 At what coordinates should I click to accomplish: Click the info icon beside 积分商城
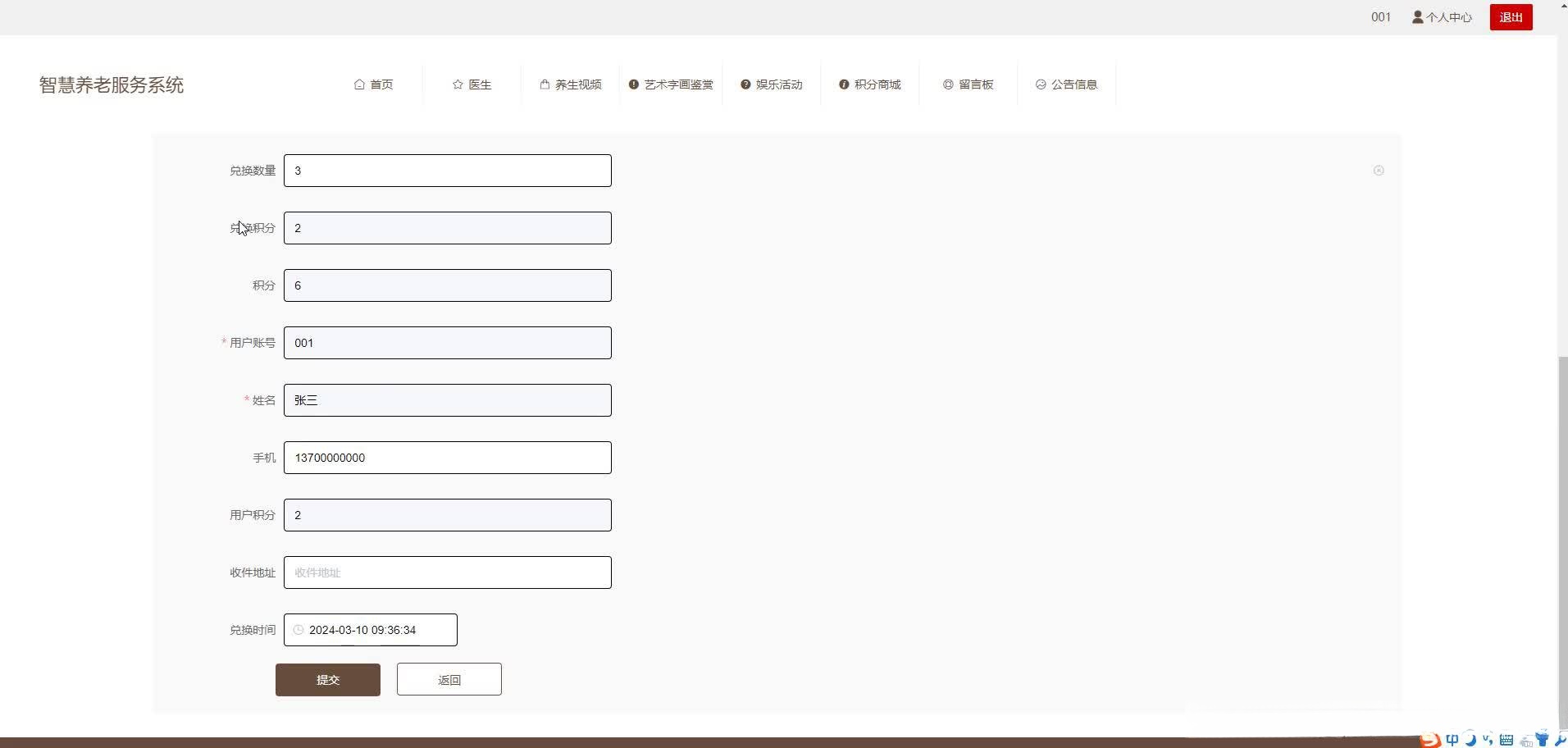click(x=844, y=84)
